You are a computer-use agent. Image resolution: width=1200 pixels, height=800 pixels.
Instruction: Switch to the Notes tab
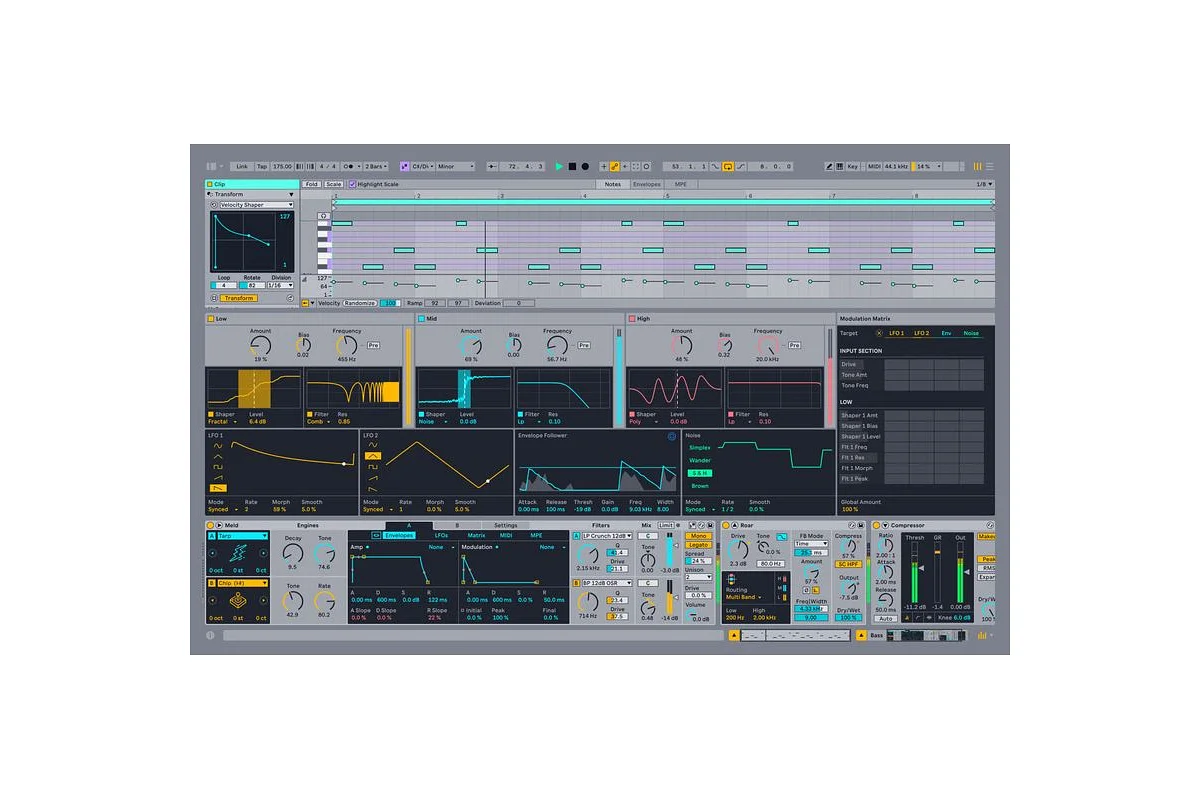coord(612,184)
